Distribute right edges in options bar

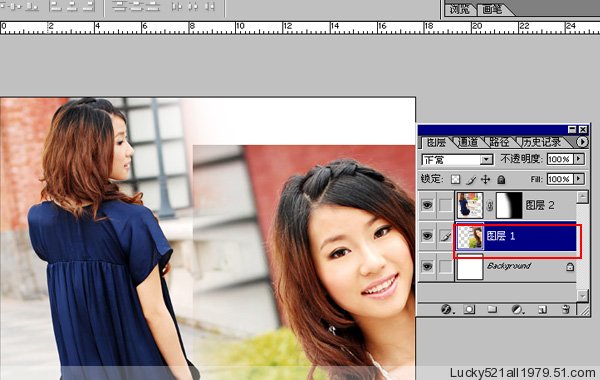[210, 6]
